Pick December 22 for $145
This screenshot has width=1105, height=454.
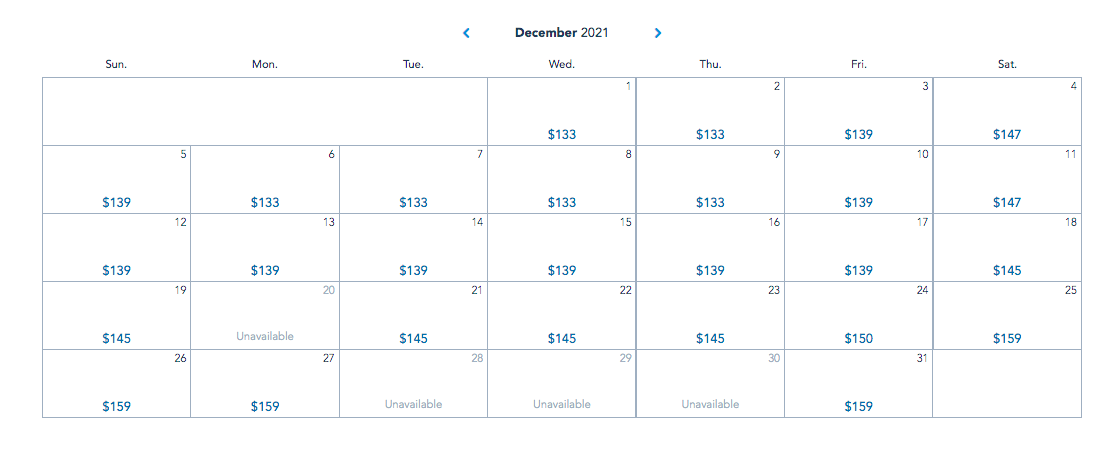(562, 316)
